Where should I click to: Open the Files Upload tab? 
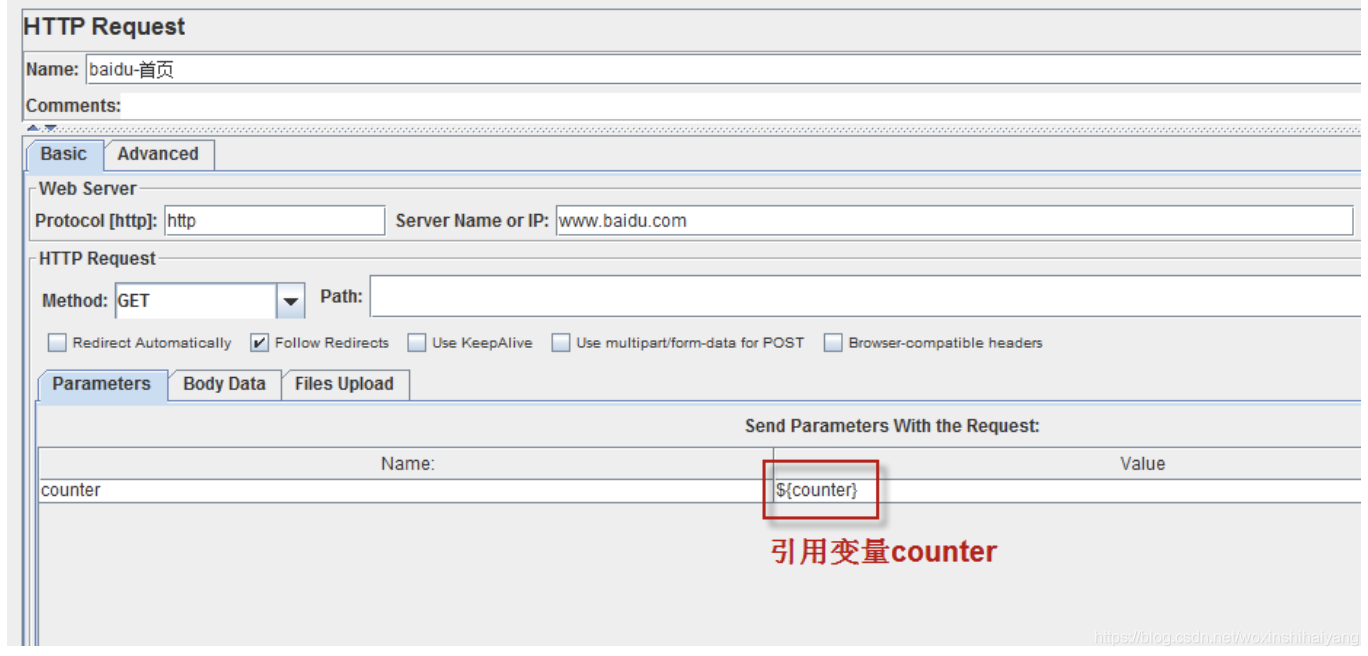(345, 385)
